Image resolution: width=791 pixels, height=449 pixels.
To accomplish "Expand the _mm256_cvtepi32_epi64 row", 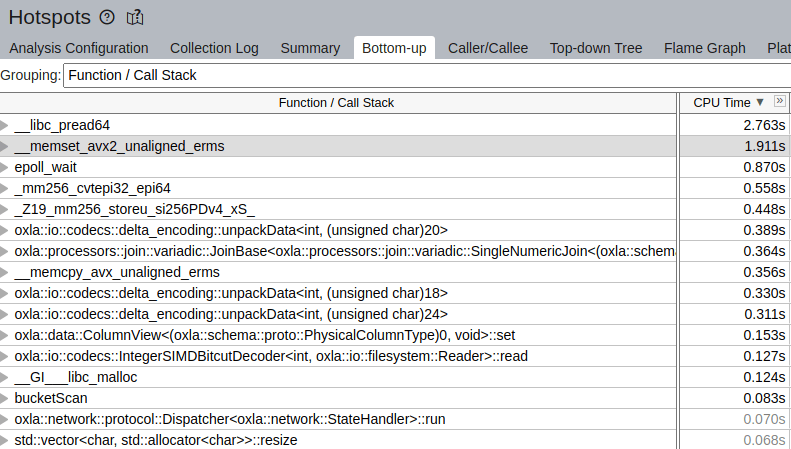I will 4,189.
